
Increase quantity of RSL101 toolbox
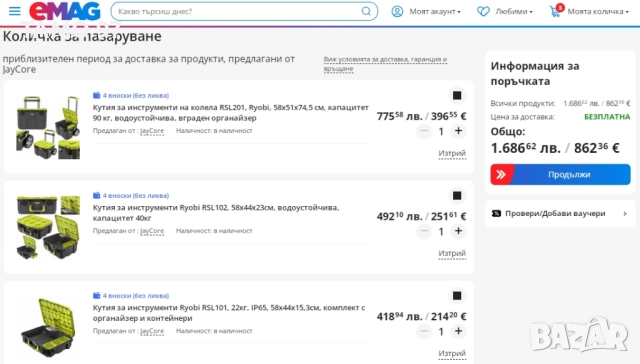click(x=458, y=331)
